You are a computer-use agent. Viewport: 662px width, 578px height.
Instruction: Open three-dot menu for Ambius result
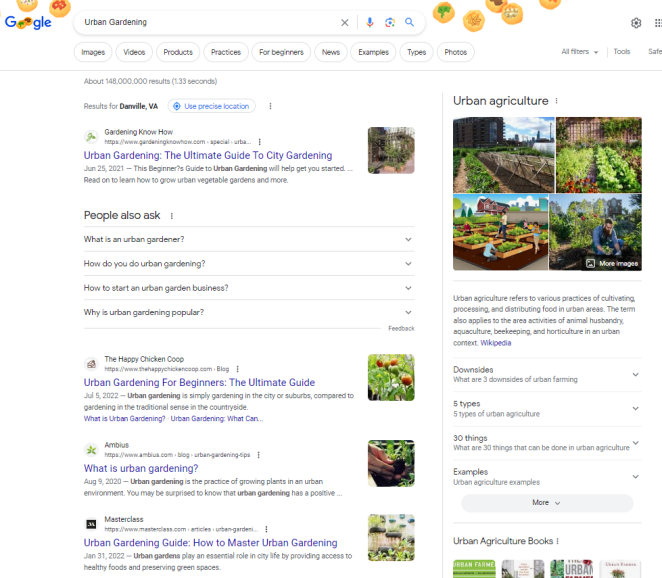click(258, 455)
